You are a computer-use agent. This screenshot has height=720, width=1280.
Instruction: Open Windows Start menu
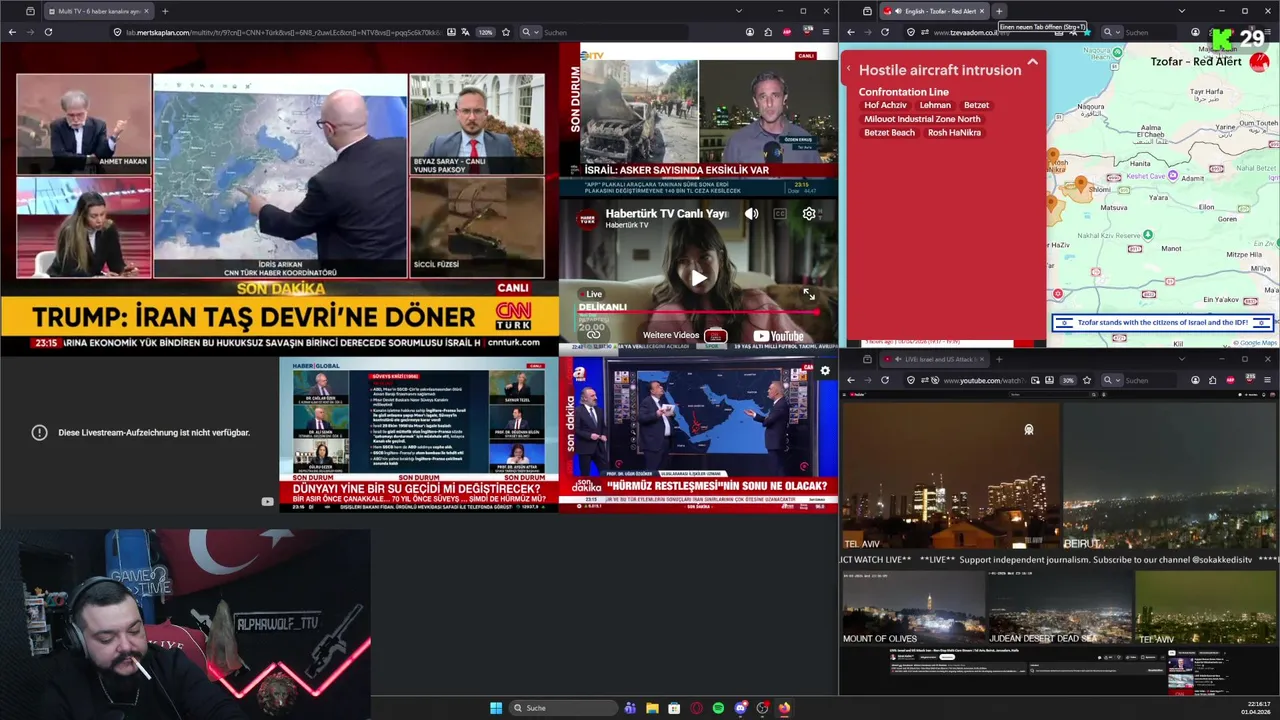(496, 708)
